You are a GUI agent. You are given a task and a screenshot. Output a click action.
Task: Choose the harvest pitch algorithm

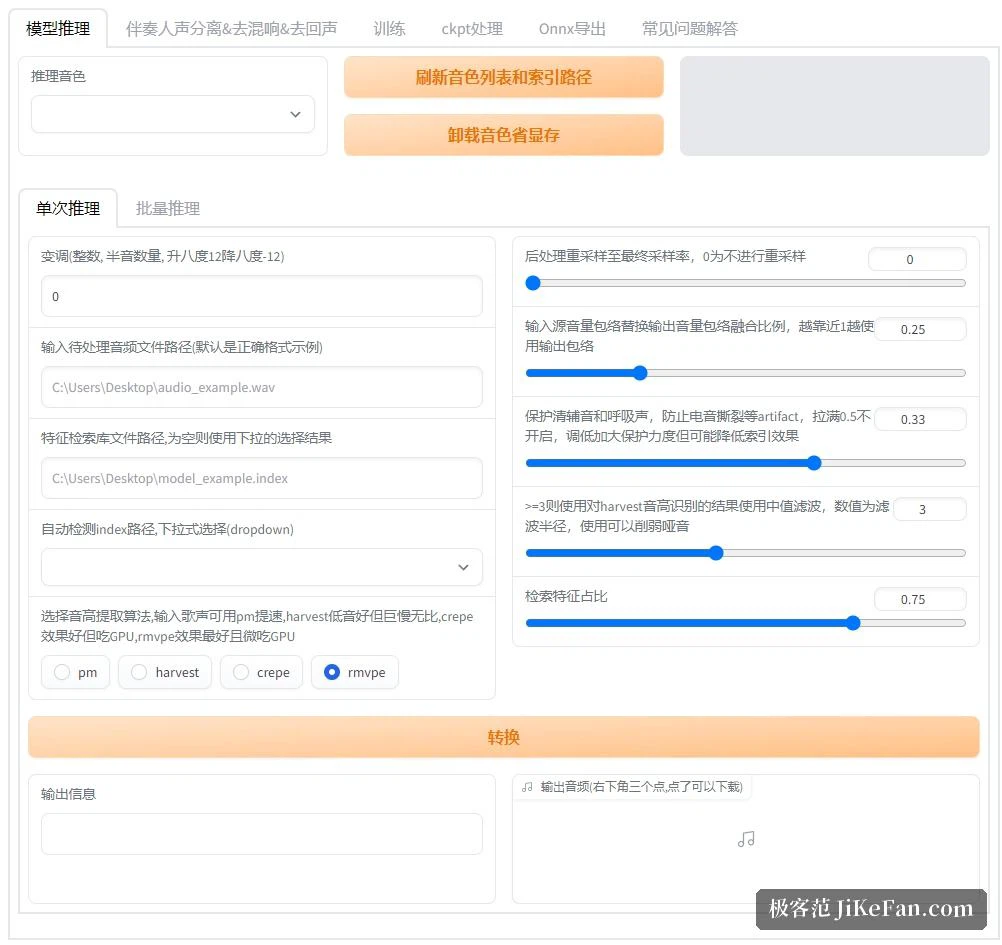coord(165,672)
